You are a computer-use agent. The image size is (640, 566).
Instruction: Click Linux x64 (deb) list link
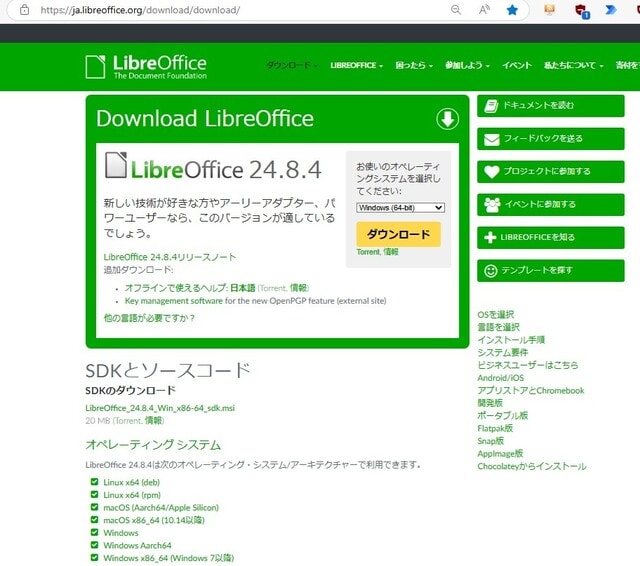(131, 482)
